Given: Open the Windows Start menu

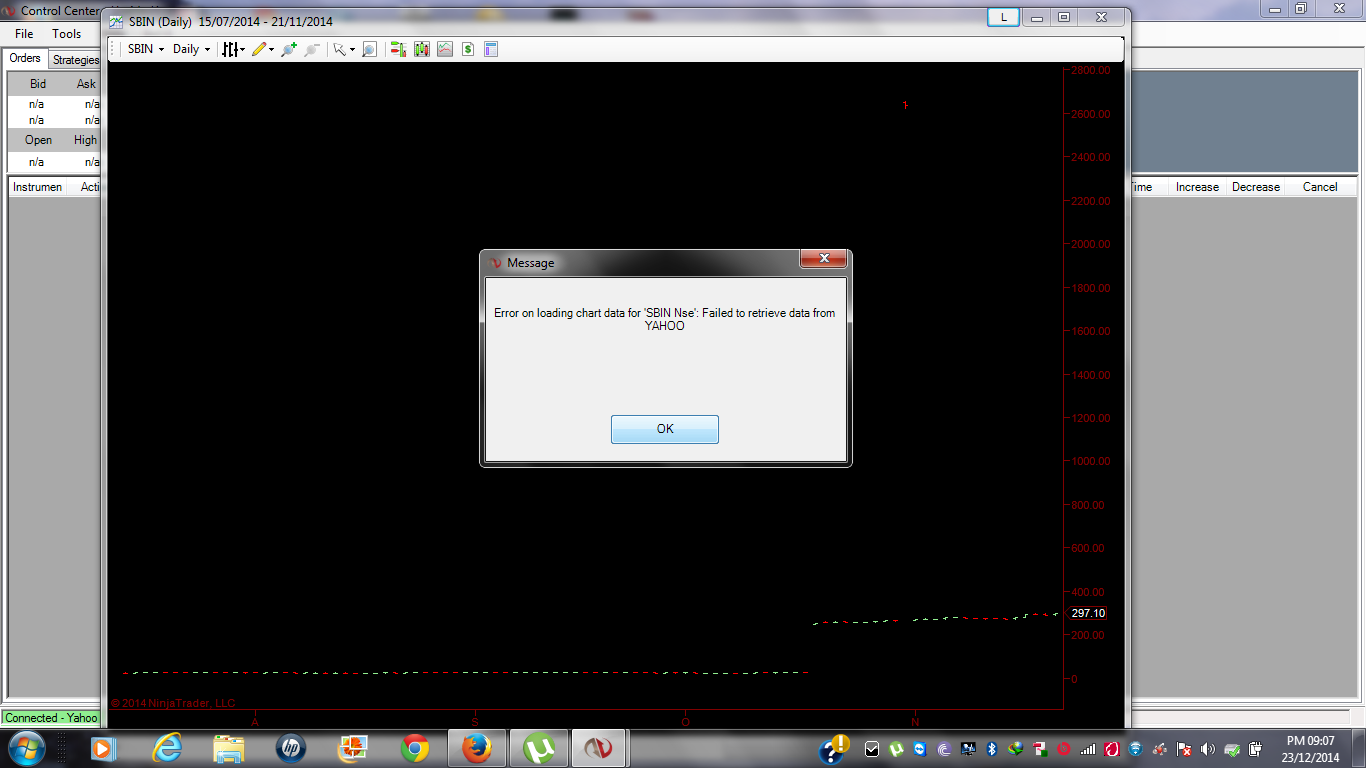Looking at the screenshot, I should coord(25,748).
